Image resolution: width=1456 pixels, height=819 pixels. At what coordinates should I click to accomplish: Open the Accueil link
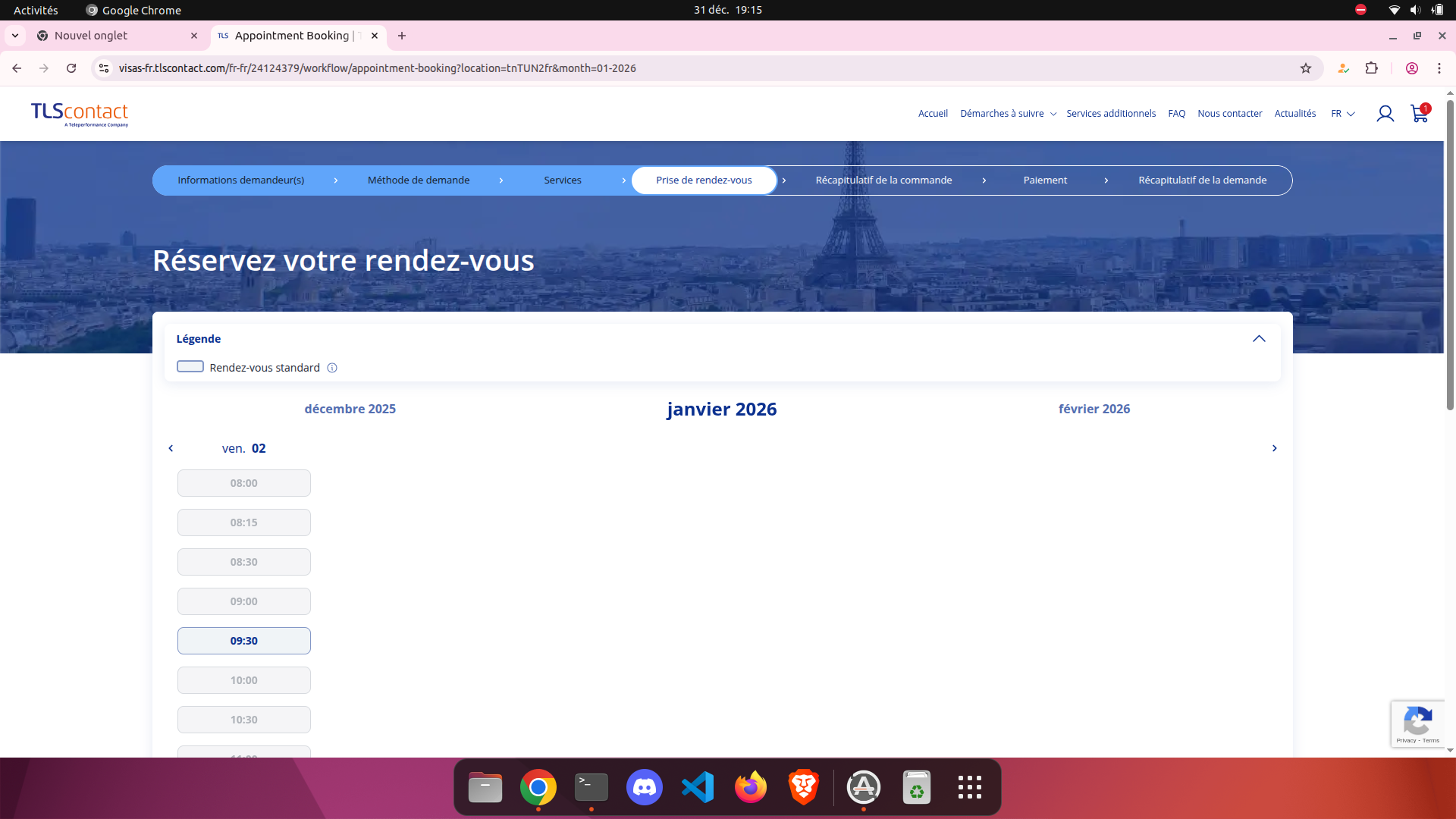click(x=933, y=114)
